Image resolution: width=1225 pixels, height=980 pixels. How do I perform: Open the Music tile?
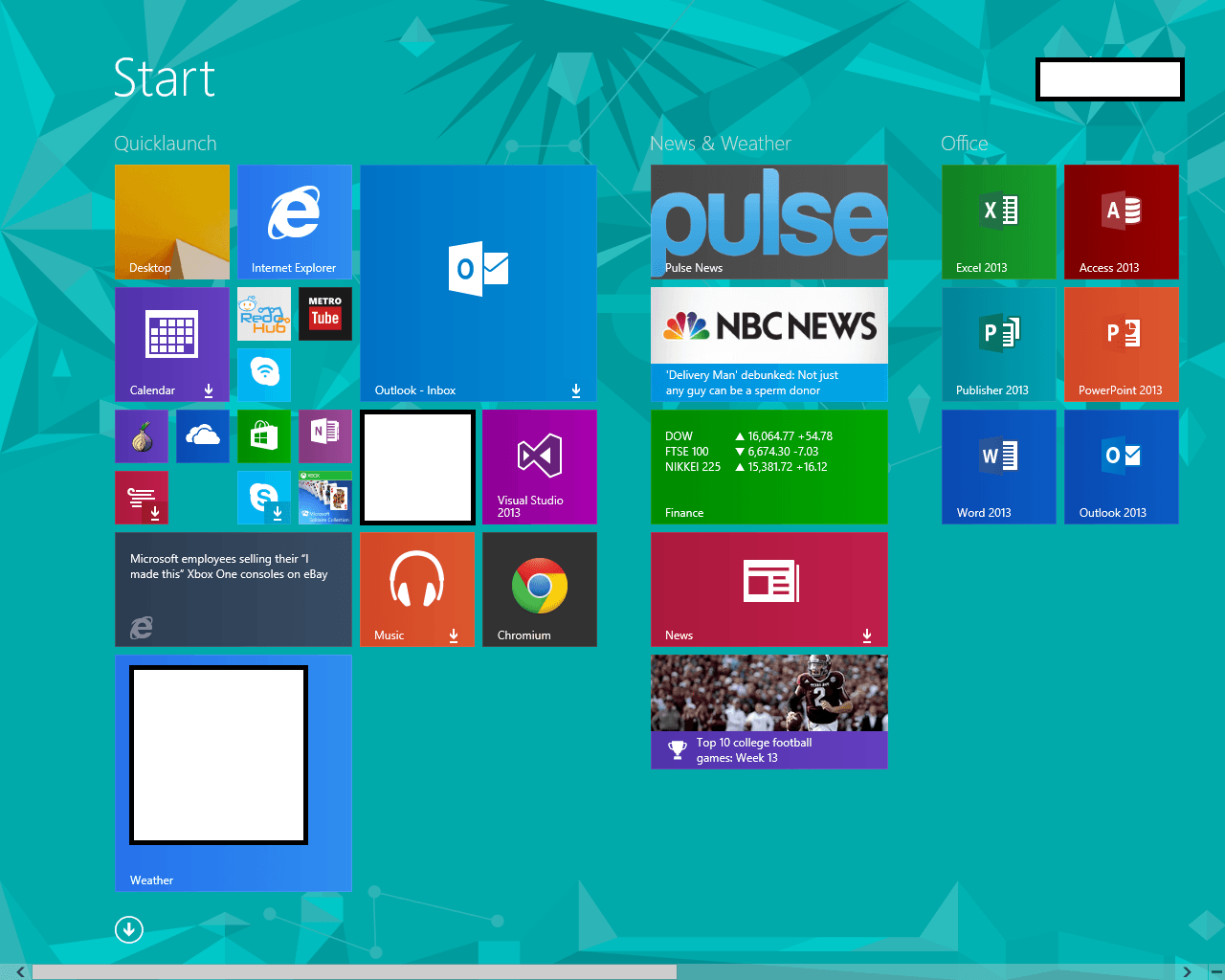tap(417, 590)
